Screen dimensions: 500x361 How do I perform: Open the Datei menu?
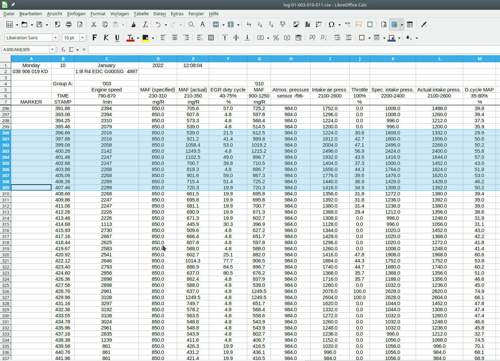pos(9,14)
